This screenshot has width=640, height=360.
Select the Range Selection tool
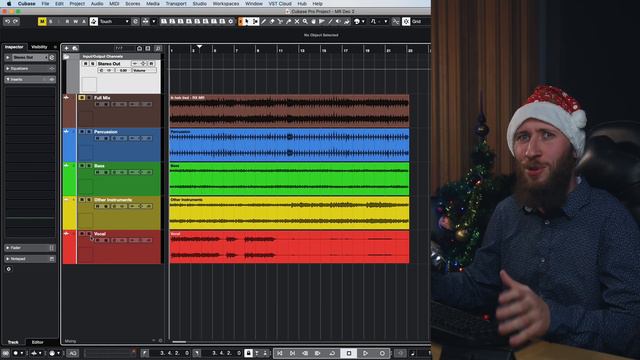tap(256, 21)
